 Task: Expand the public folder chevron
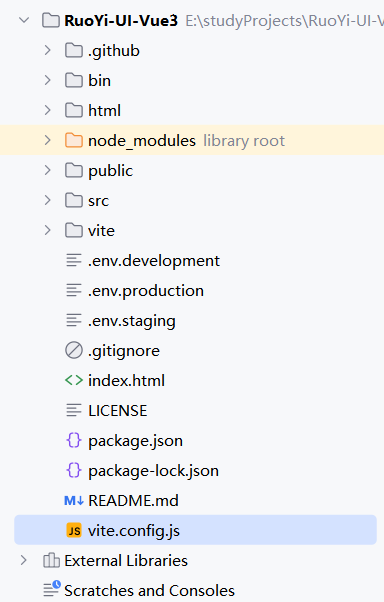pos(47,170)
